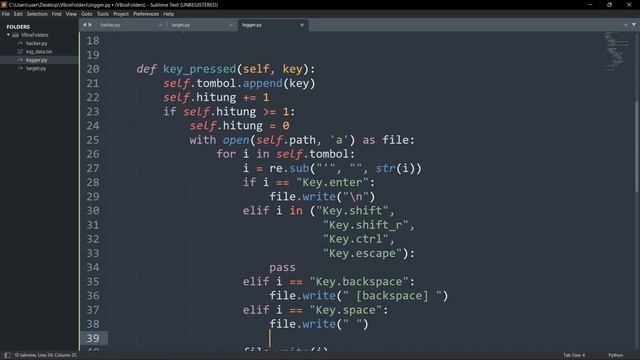Click line number 20 in the gutter
640x360 pixels.
point(93,69)
